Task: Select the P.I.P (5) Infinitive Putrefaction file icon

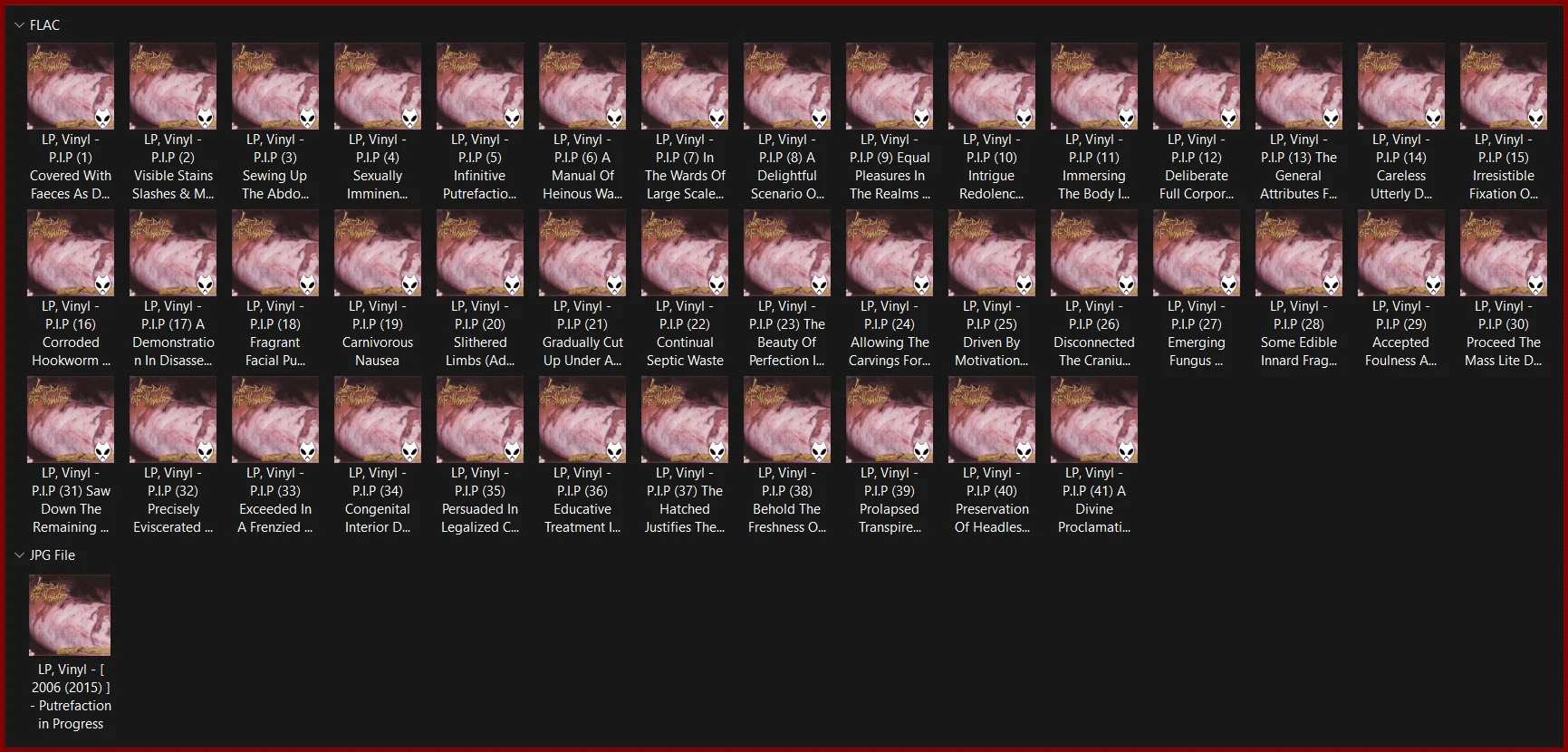Action: pos(480,86)
